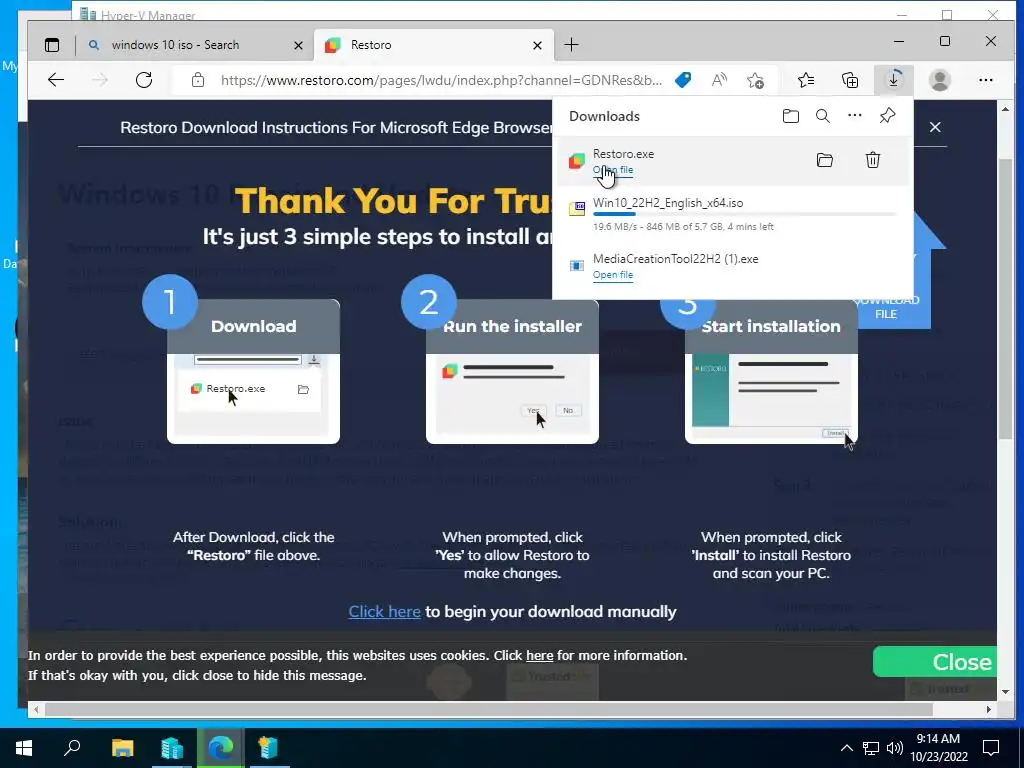Open a new browser tab
Viewport: 1024px width, 768px height.
click(571, 44)
